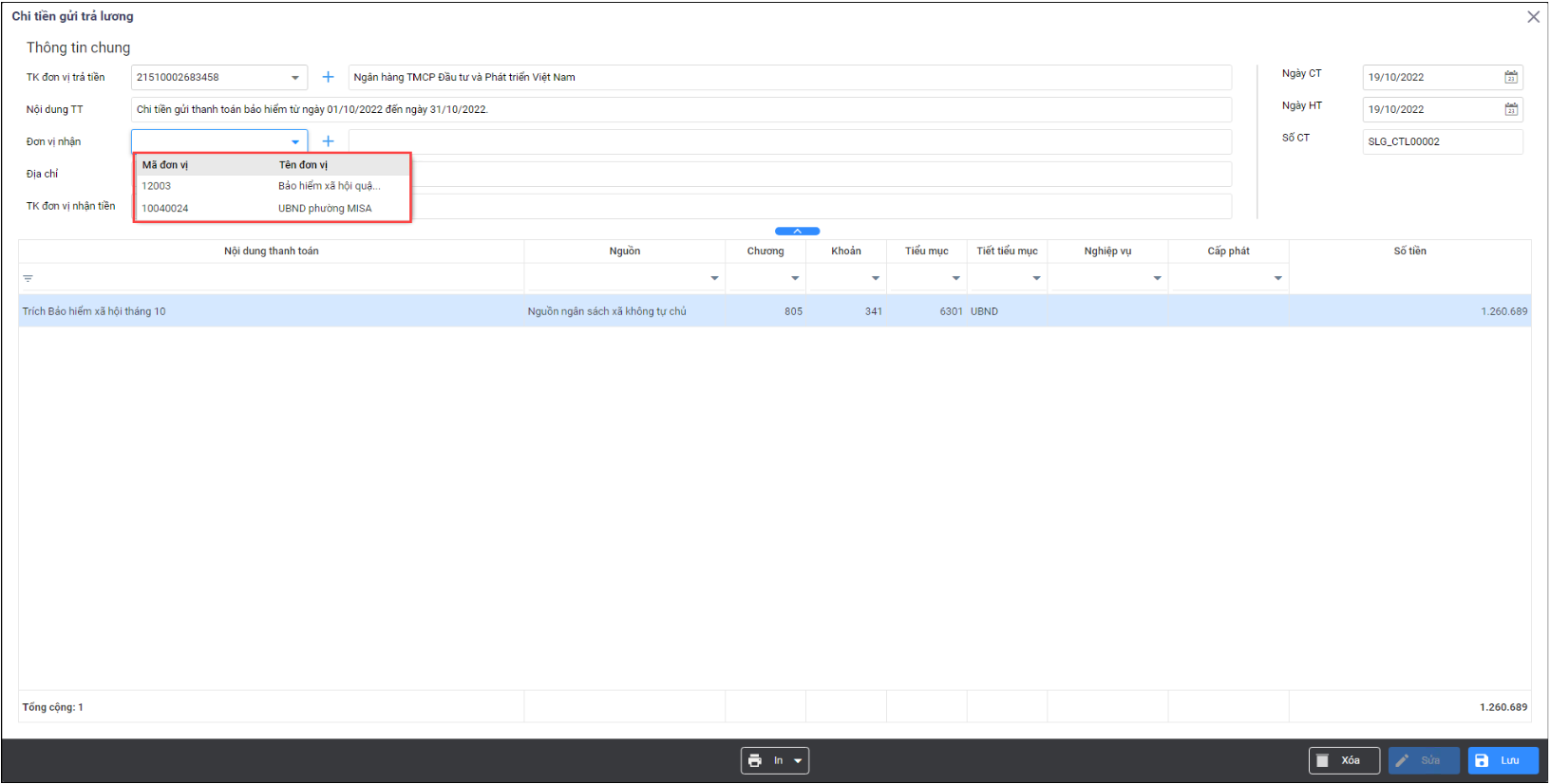The image size is (1550, 784).
Task: Click the Nội dung thanh toán column header
Action: 271,251
